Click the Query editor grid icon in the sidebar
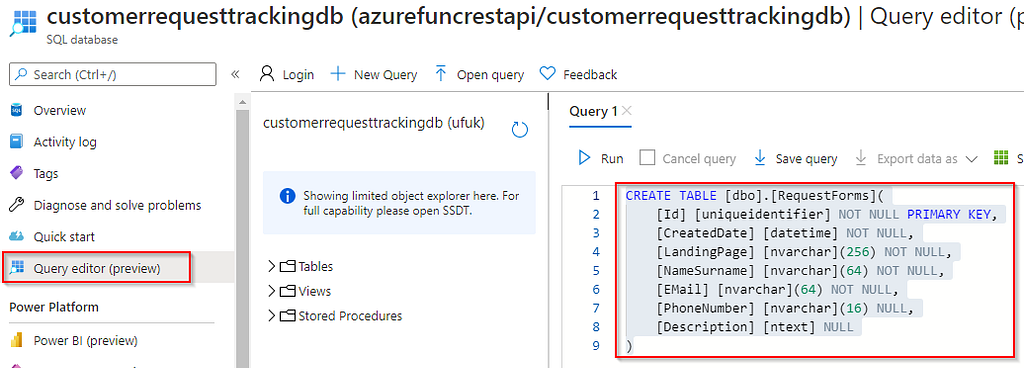 click(17, 268)
